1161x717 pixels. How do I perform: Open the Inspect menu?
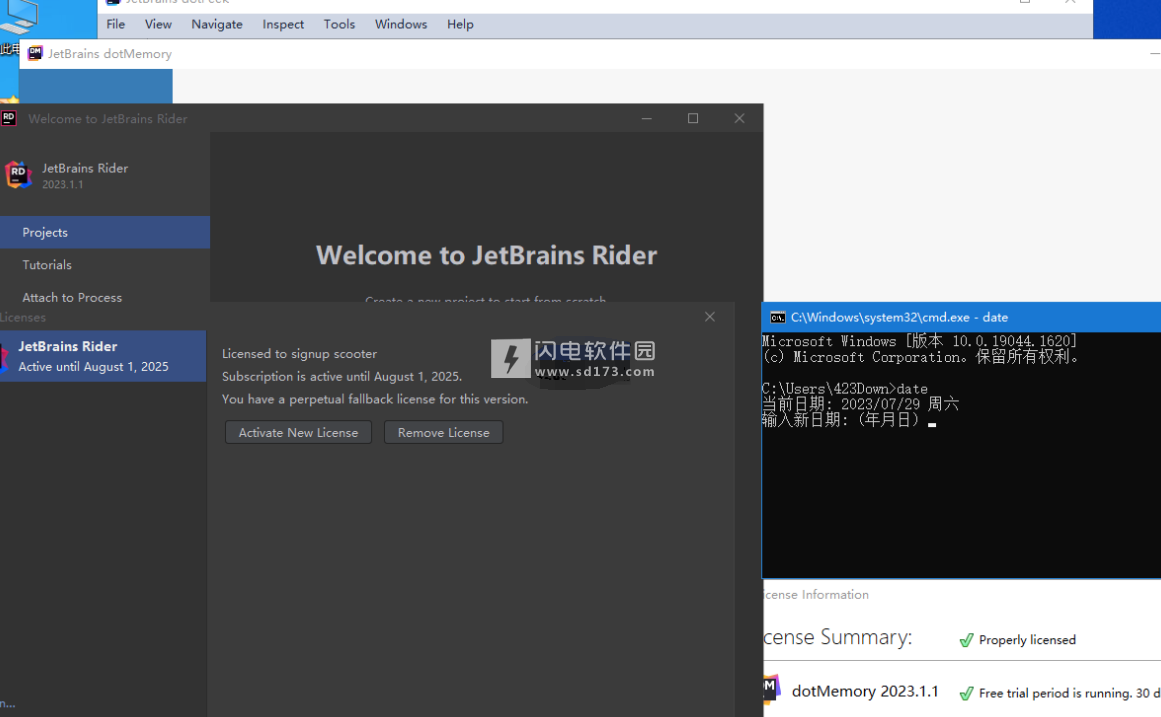click(x=283, y=24)
